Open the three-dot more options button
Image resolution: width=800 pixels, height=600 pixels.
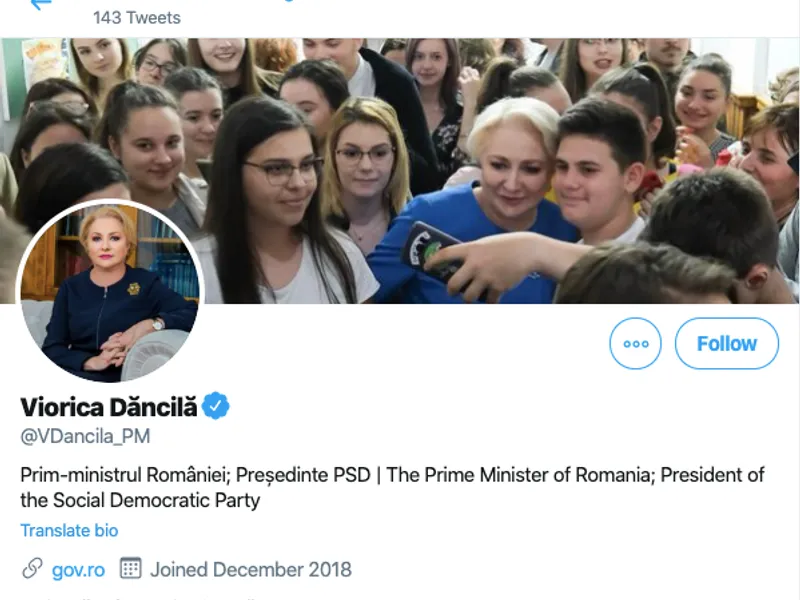coord(635,343)
